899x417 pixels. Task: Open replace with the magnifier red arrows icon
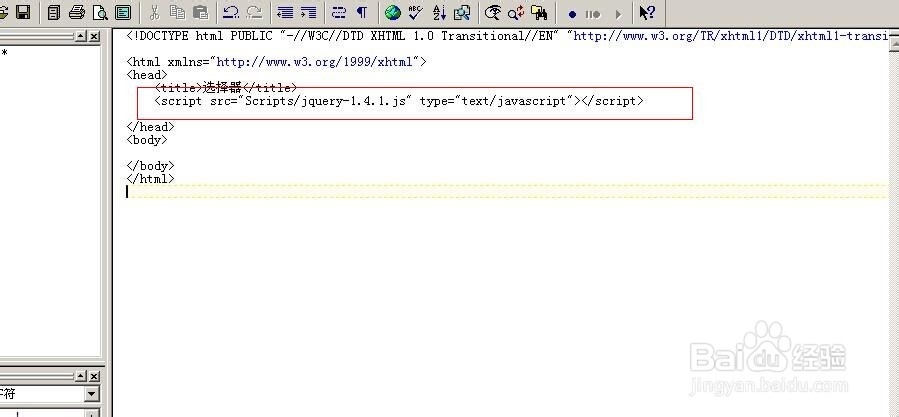pyautogui.click(x=516, y=12)
